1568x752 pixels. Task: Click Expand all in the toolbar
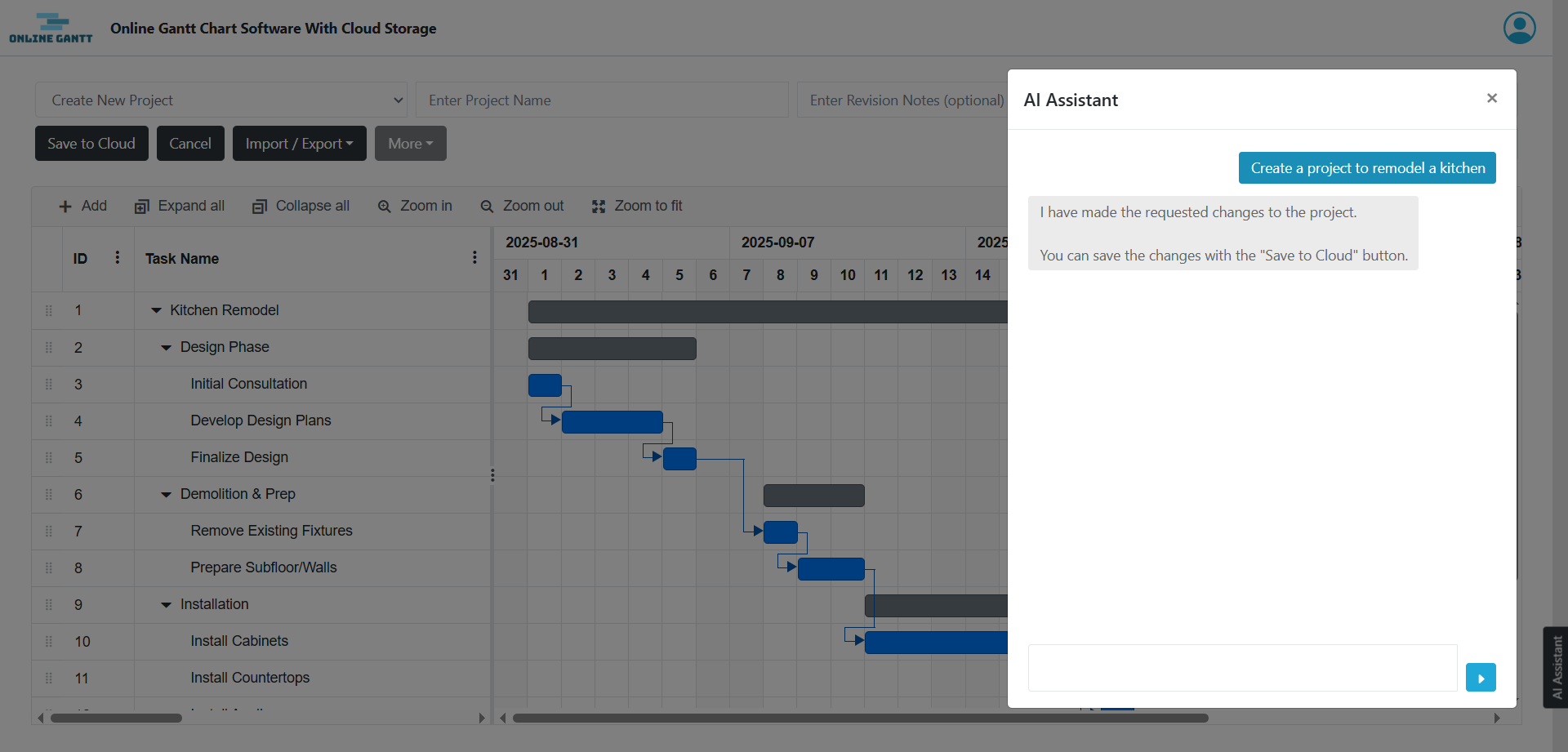pos(180,206)
